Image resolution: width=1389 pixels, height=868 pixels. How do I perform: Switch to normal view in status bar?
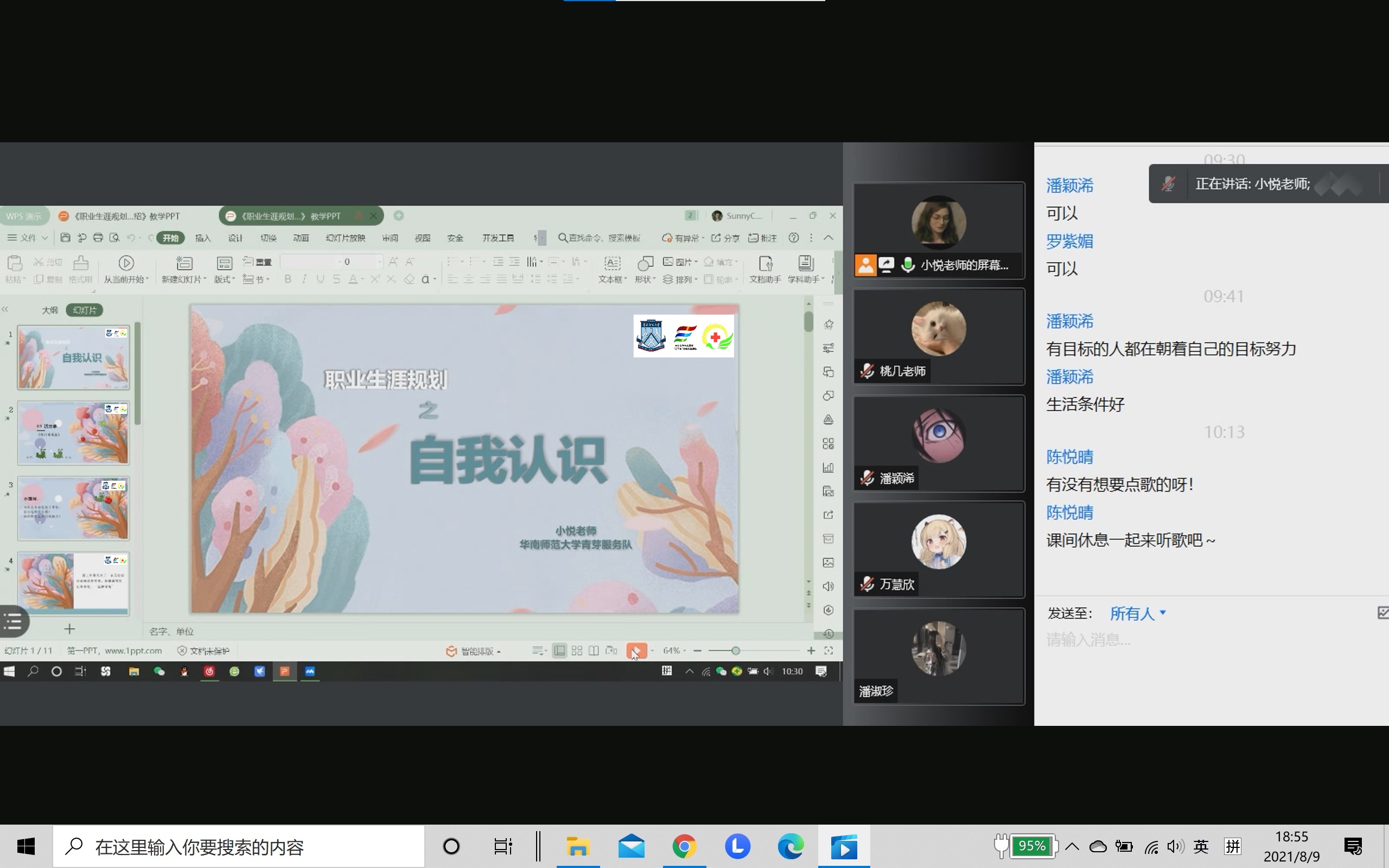point(559,650)
